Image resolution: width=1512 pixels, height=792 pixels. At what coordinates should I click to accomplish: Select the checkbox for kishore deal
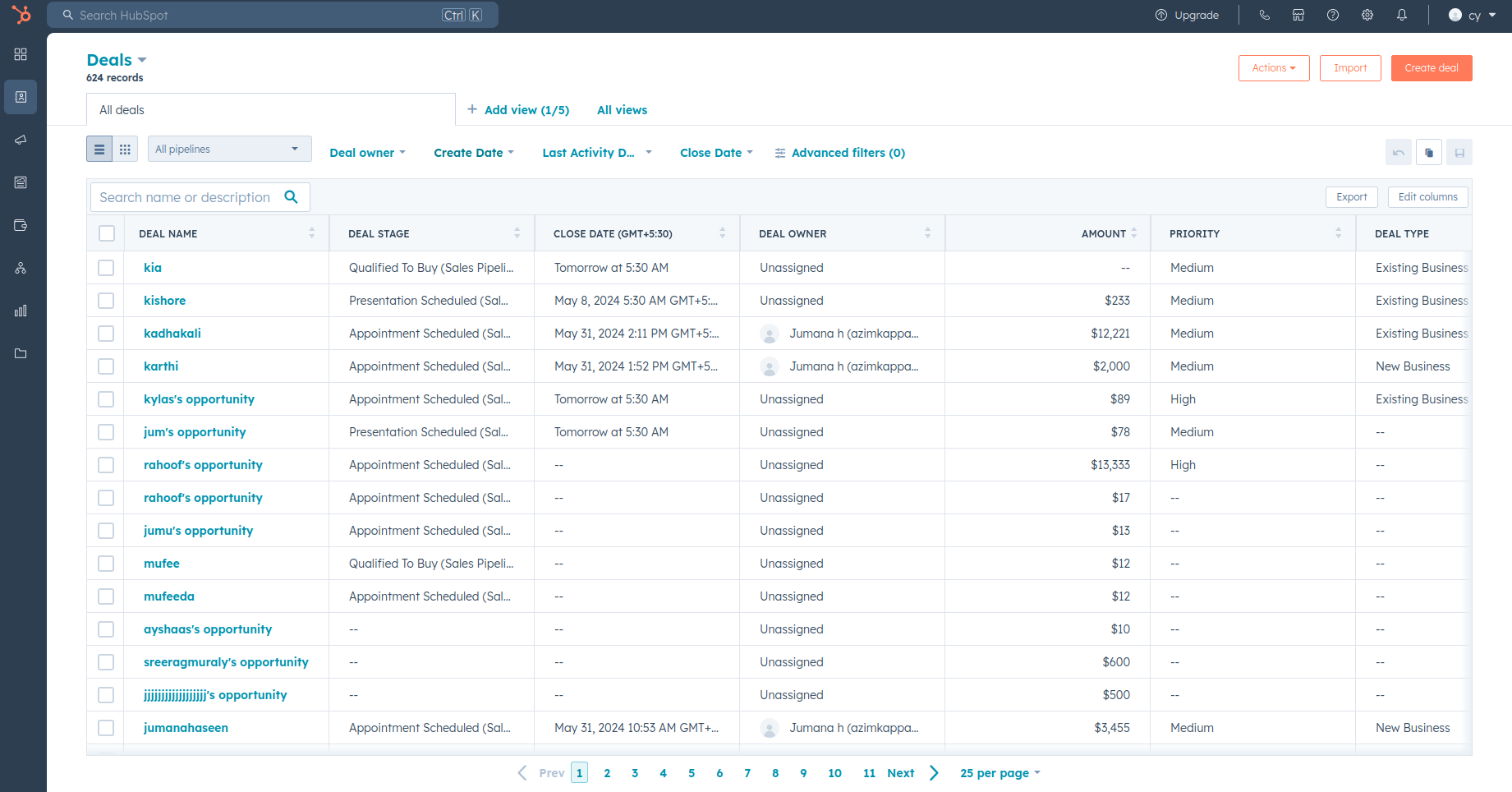click(106, 301)
